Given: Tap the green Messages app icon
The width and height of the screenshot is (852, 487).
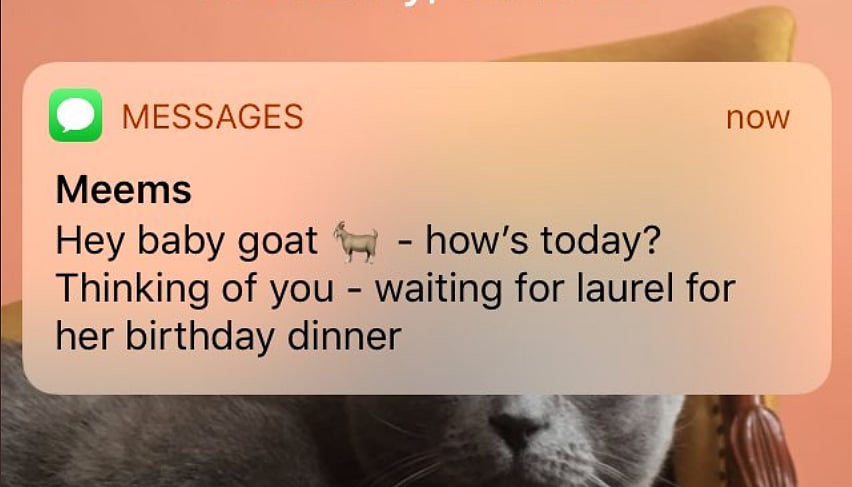Looking at the screenshot, I should 76,115.
